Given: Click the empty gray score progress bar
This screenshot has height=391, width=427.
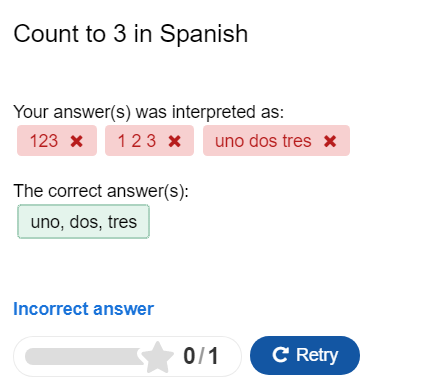Looking at the screenshot, I should pyautogui.click(x=83, y=357).
